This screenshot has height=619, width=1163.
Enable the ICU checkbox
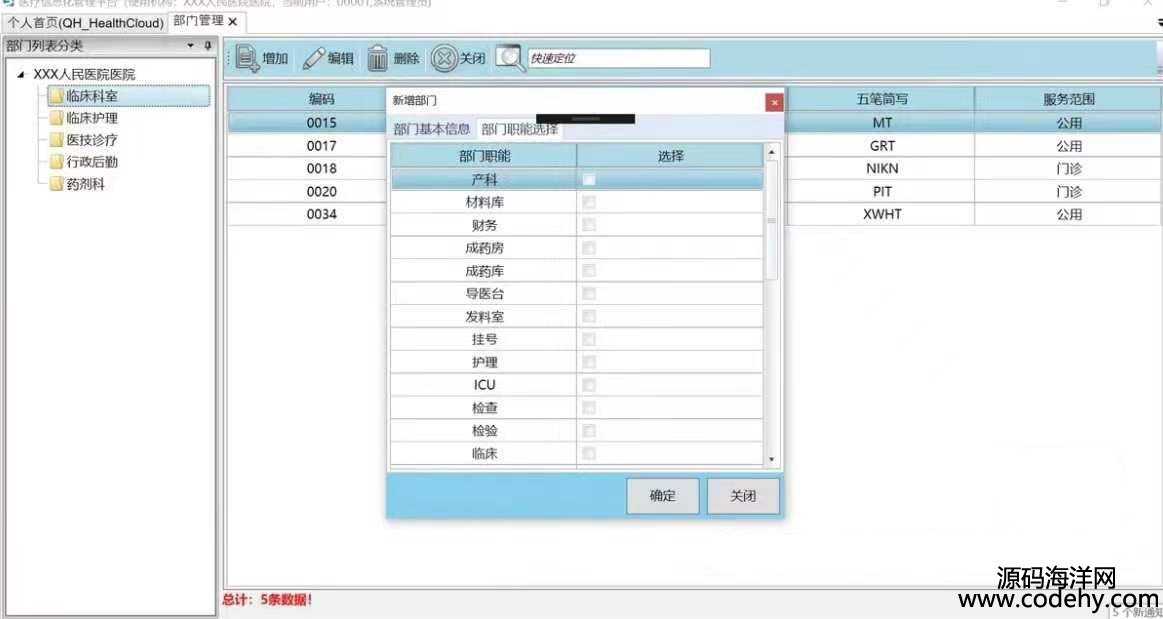(589, 385)
